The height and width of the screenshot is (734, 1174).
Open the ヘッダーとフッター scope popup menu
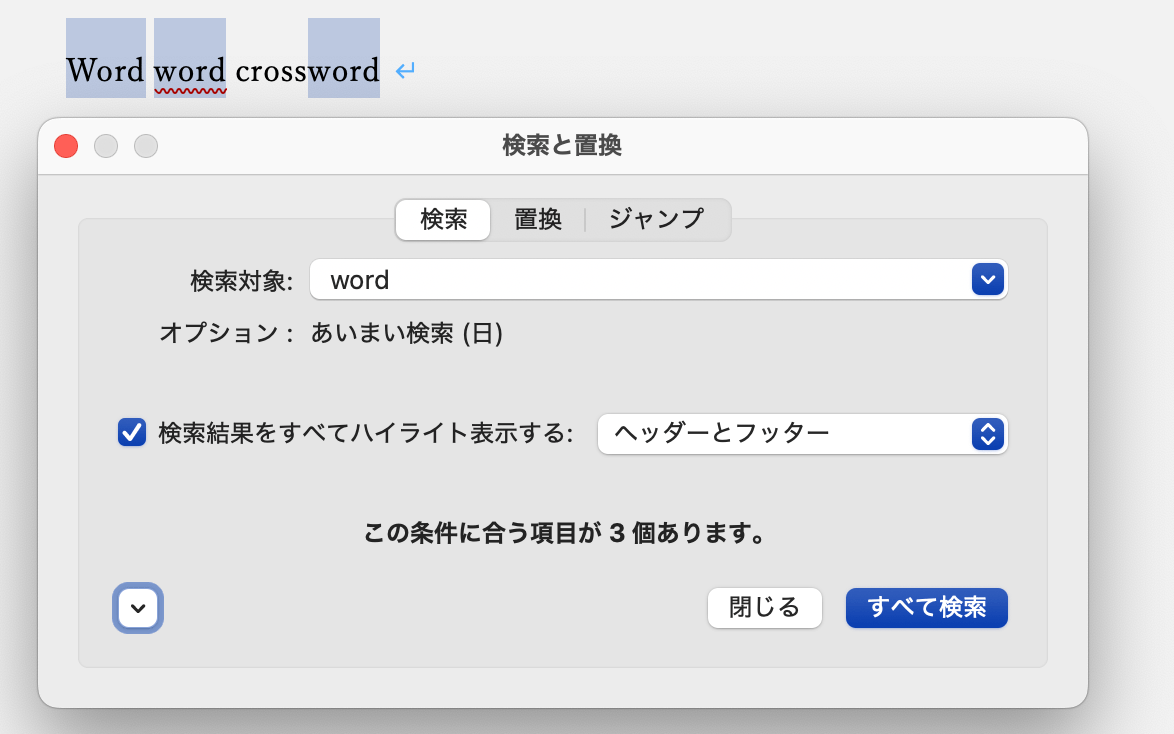pos(800,434)
